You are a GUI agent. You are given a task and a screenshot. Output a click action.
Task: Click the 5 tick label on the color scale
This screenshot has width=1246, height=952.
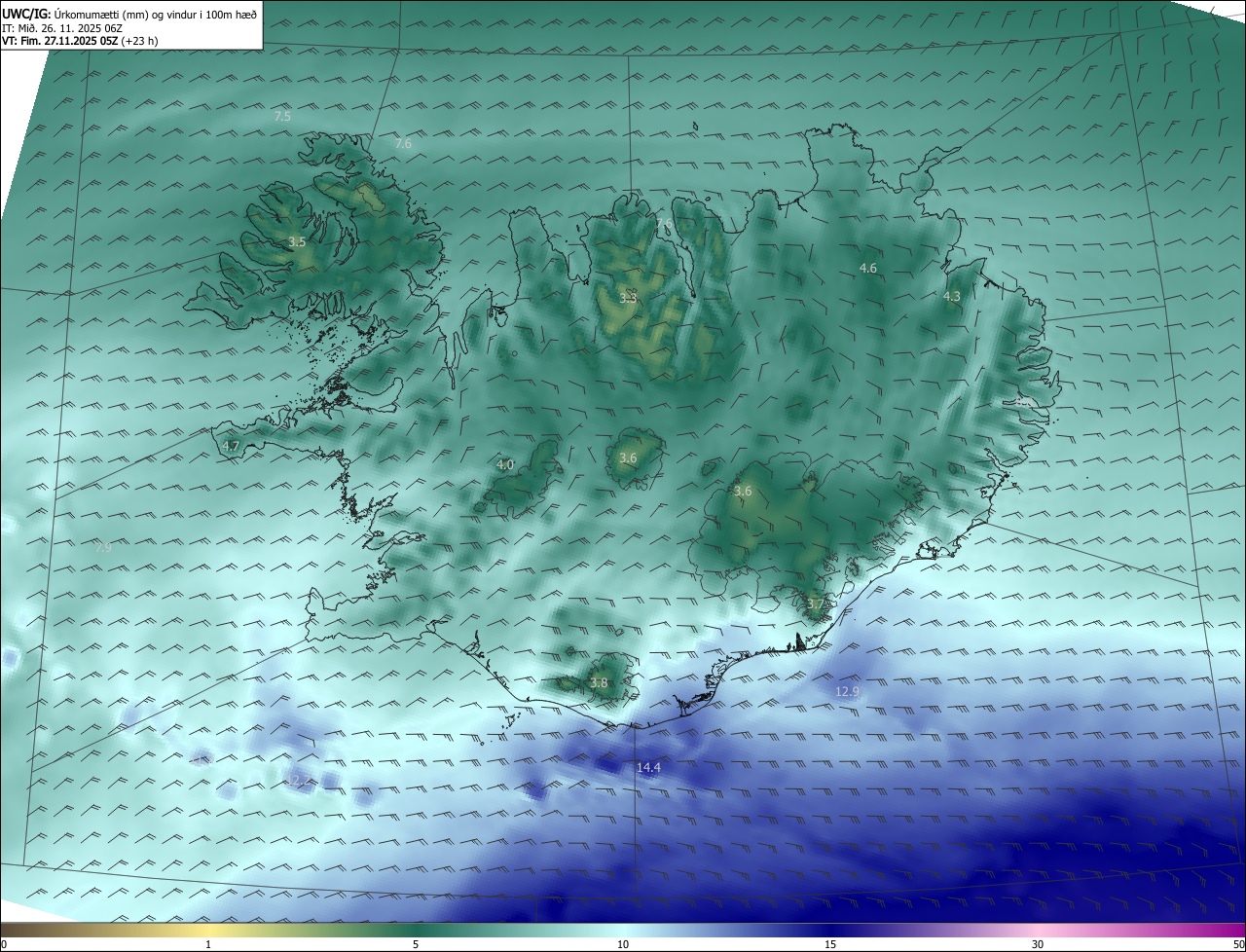[416, 944]
